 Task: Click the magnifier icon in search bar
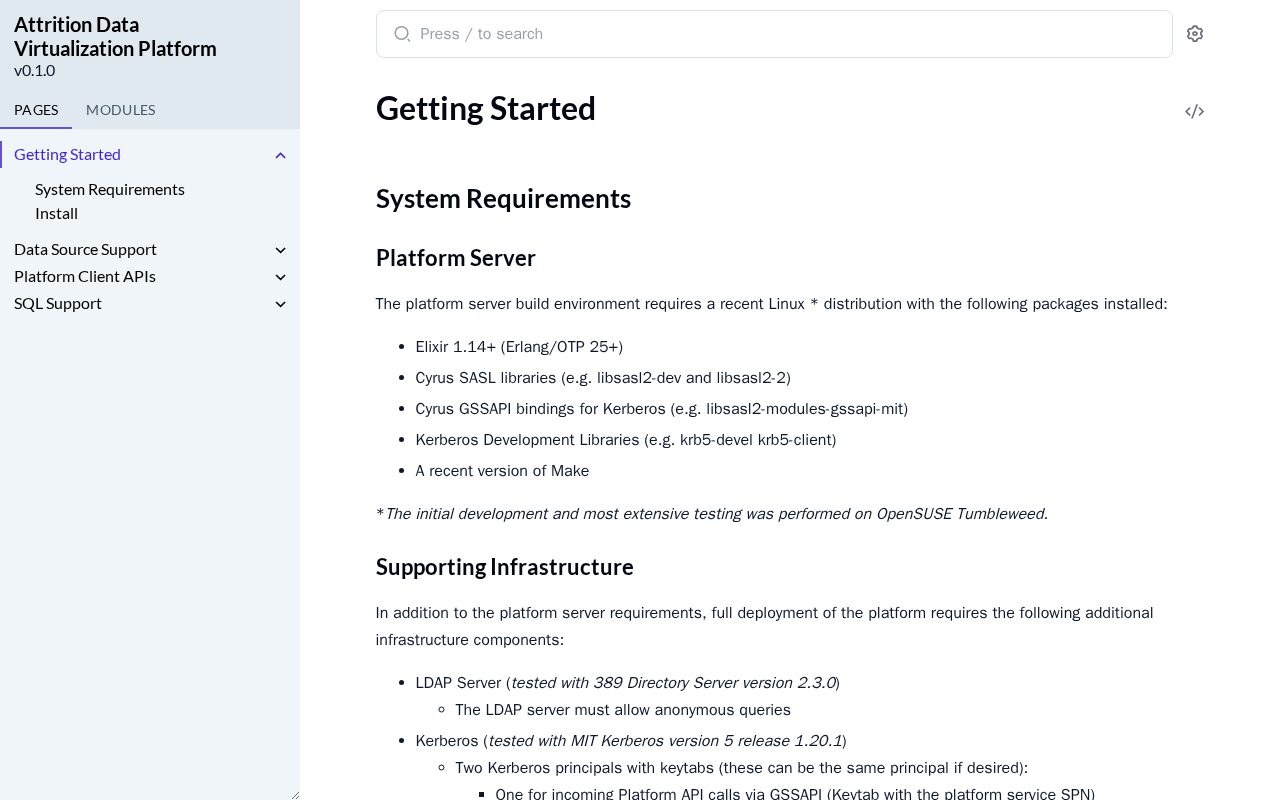[402, 34]
